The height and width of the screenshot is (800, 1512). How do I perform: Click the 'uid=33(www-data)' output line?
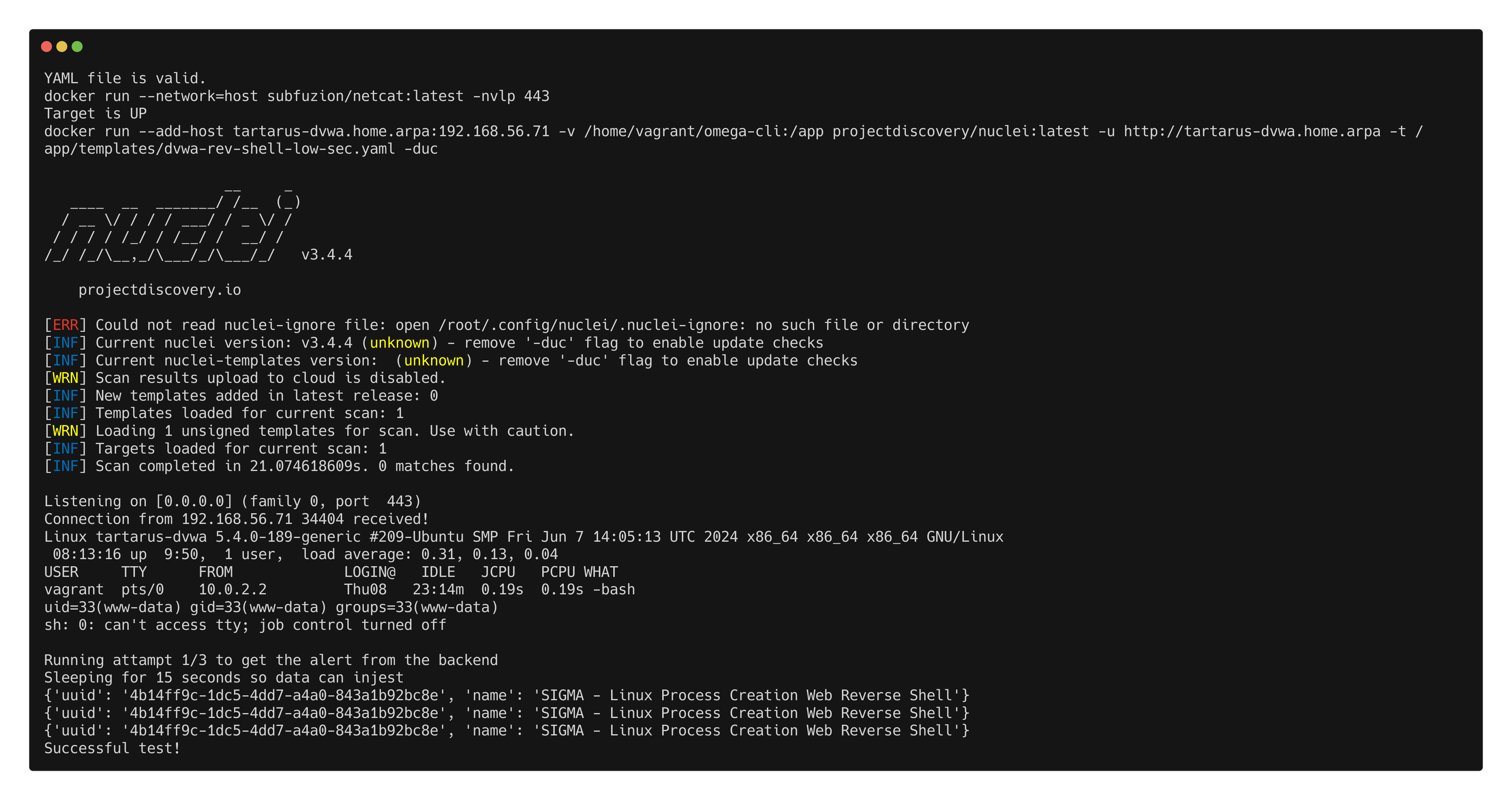point(271,607)
